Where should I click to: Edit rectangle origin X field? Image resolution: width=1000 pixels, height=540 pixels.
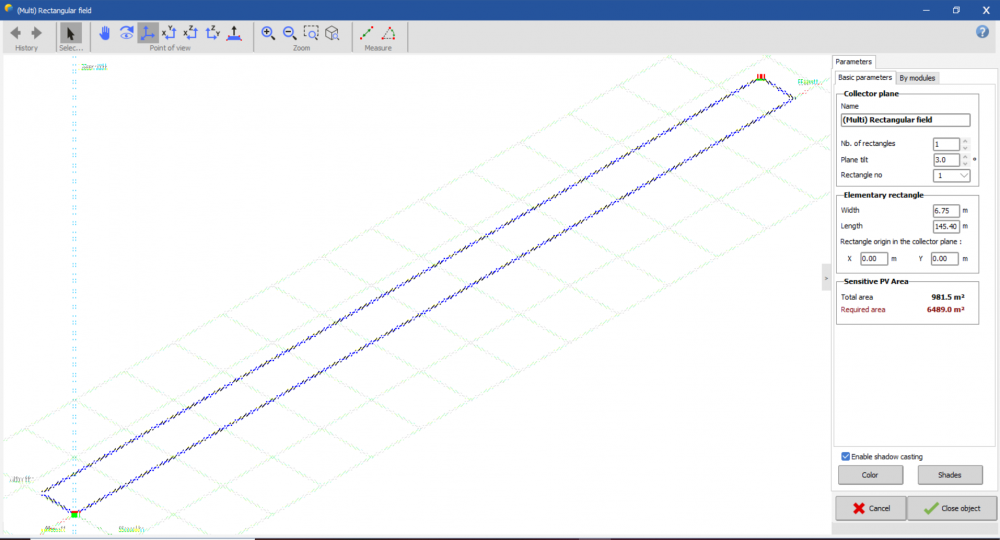[874, 258]
